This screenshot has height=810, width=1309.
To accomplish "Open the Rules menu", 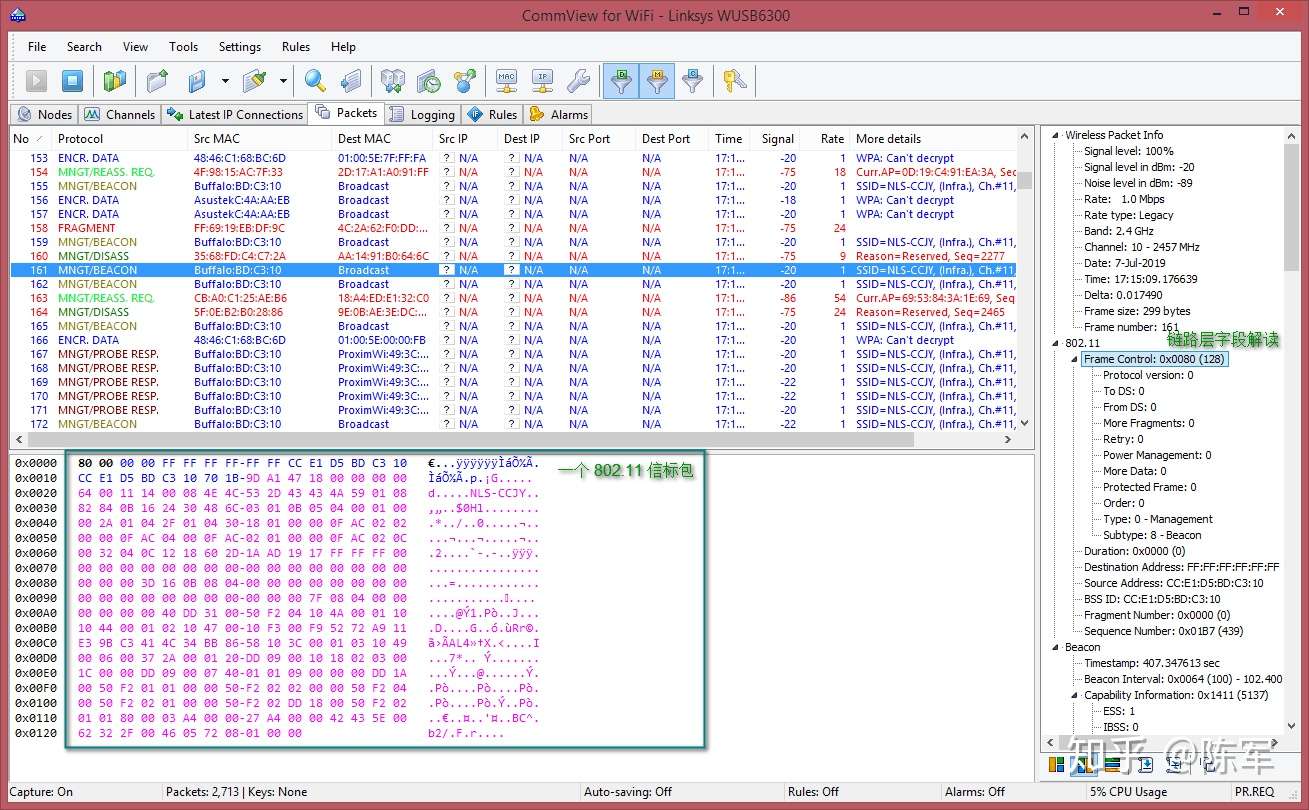I will [x=296, y=47].
